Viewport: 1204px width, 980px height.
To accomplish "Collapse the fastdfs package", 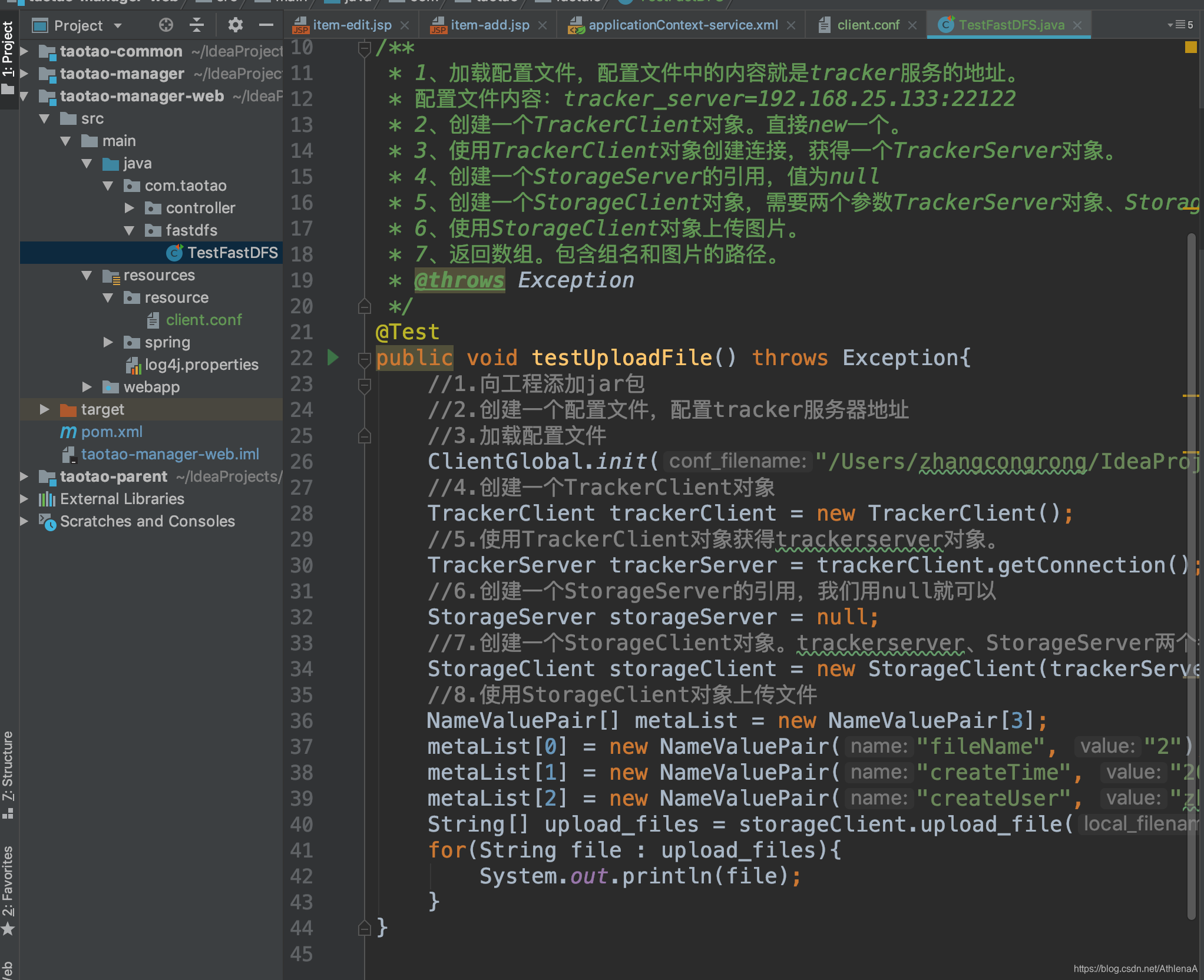I will pos(130,231).
